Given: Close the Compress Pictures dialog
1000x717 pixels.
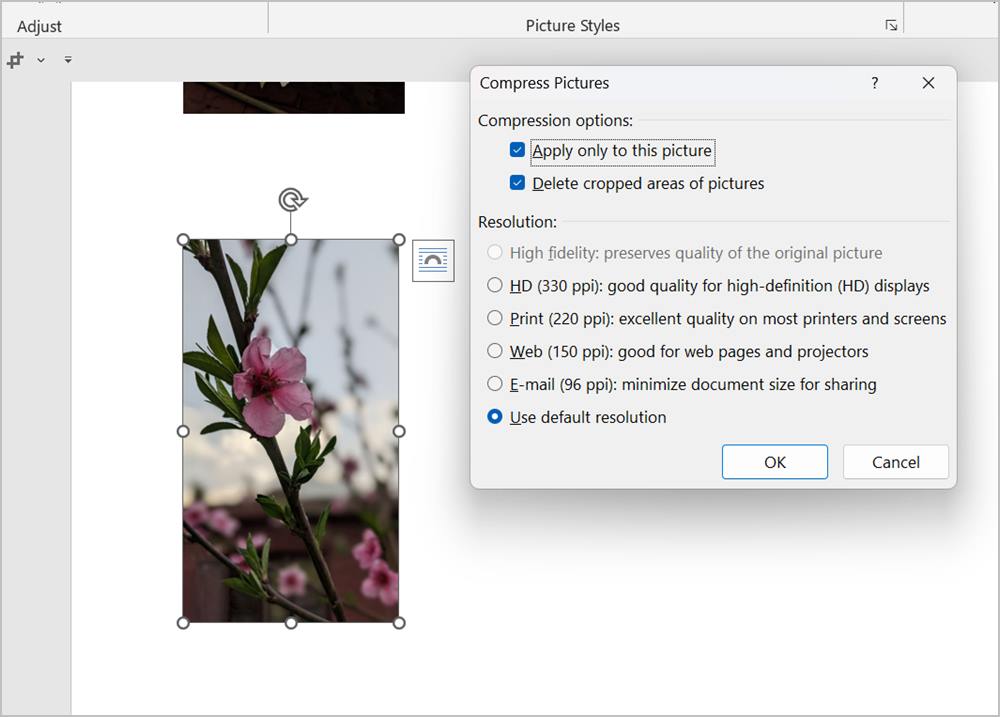Looking at the screenshot, I should click(928, 83).
